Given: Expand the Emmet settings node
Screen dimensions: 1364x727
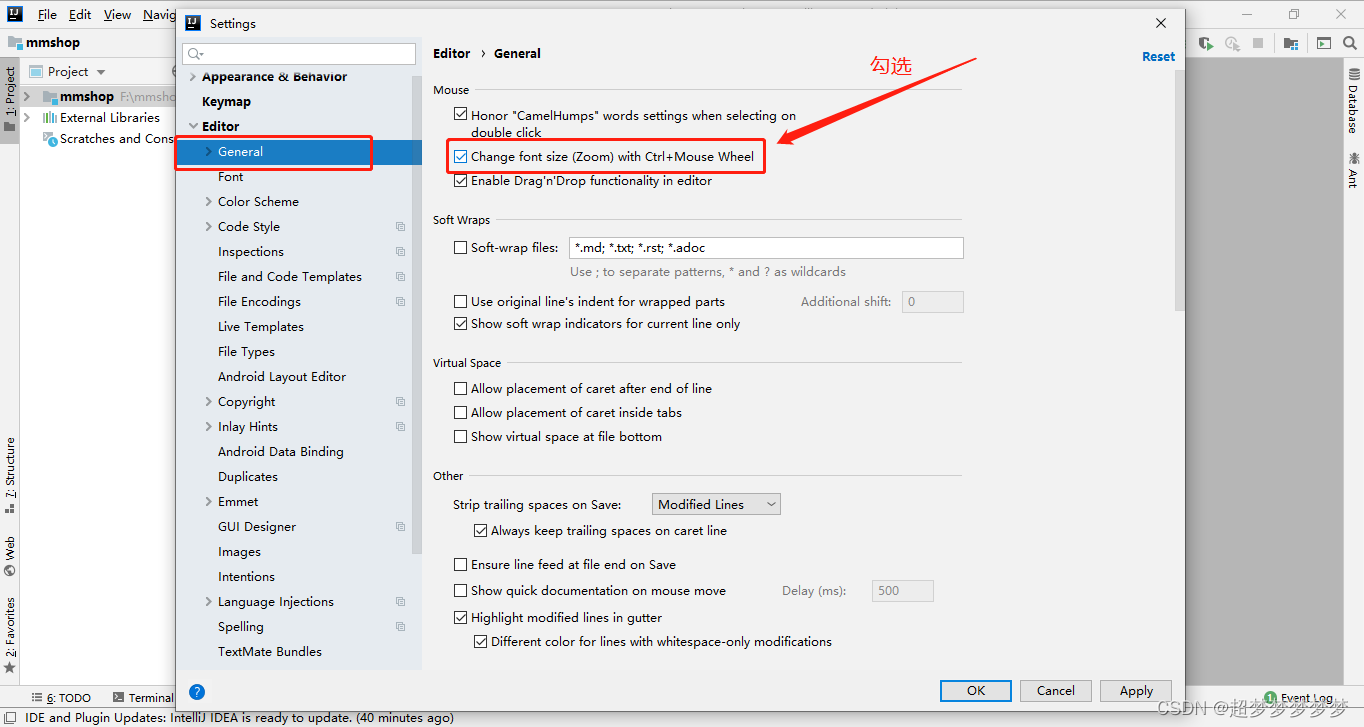Looking at the screenshot, I should (x=208, y=502).
